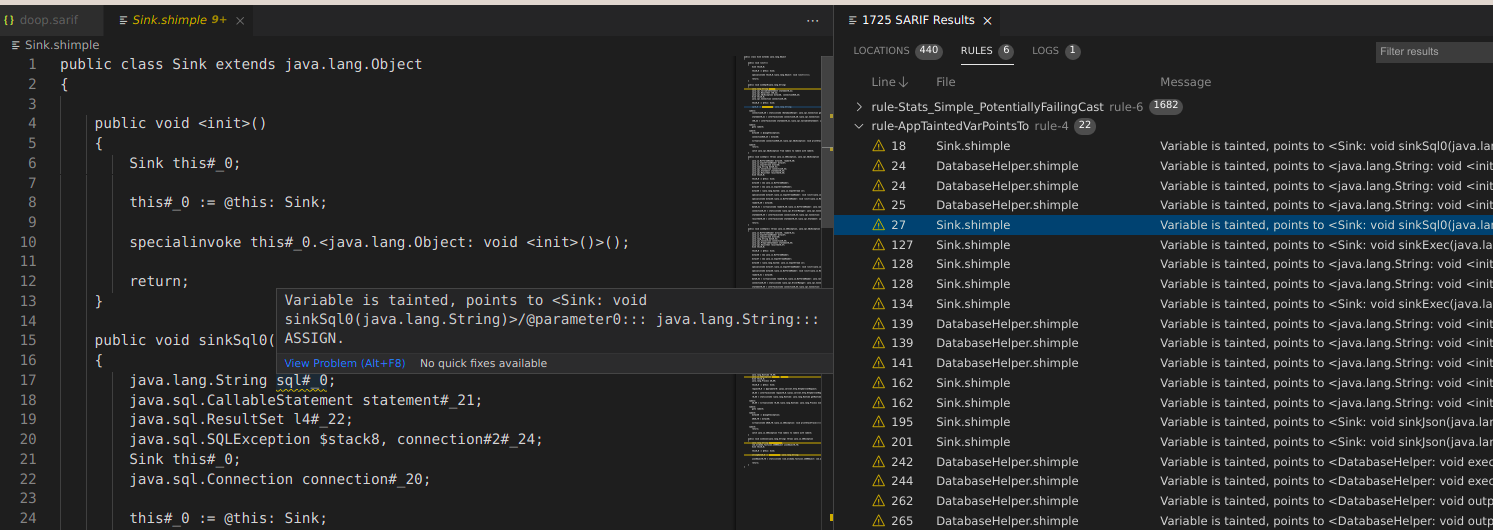Switch to the LOCATIONS tab
Image resolution: width=1493 pixels, height=530 pixels.
pyautogui.click(x=898, y=51)
